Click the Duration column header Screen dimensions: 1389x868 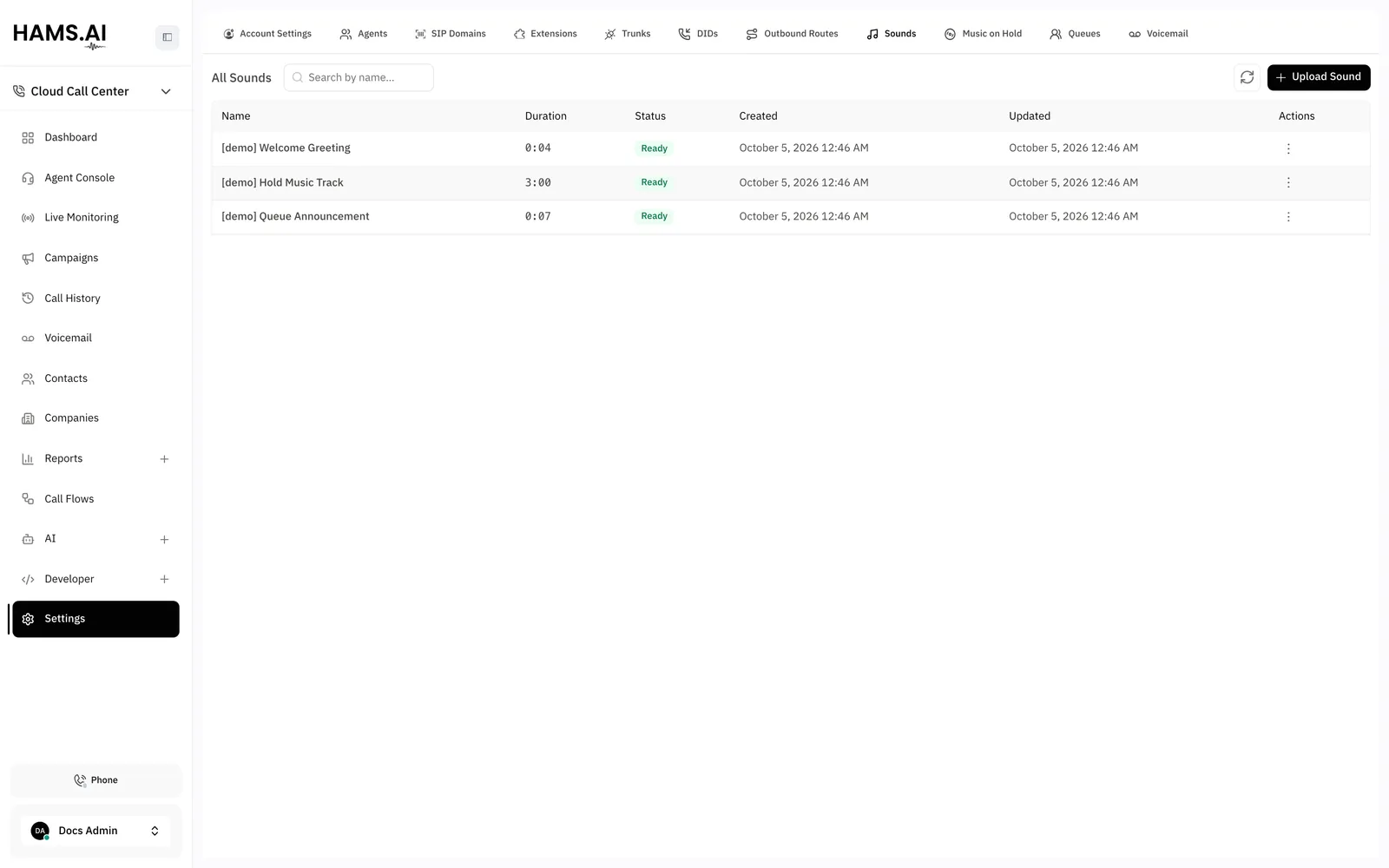pyautogui.click(x=545, y=116)
